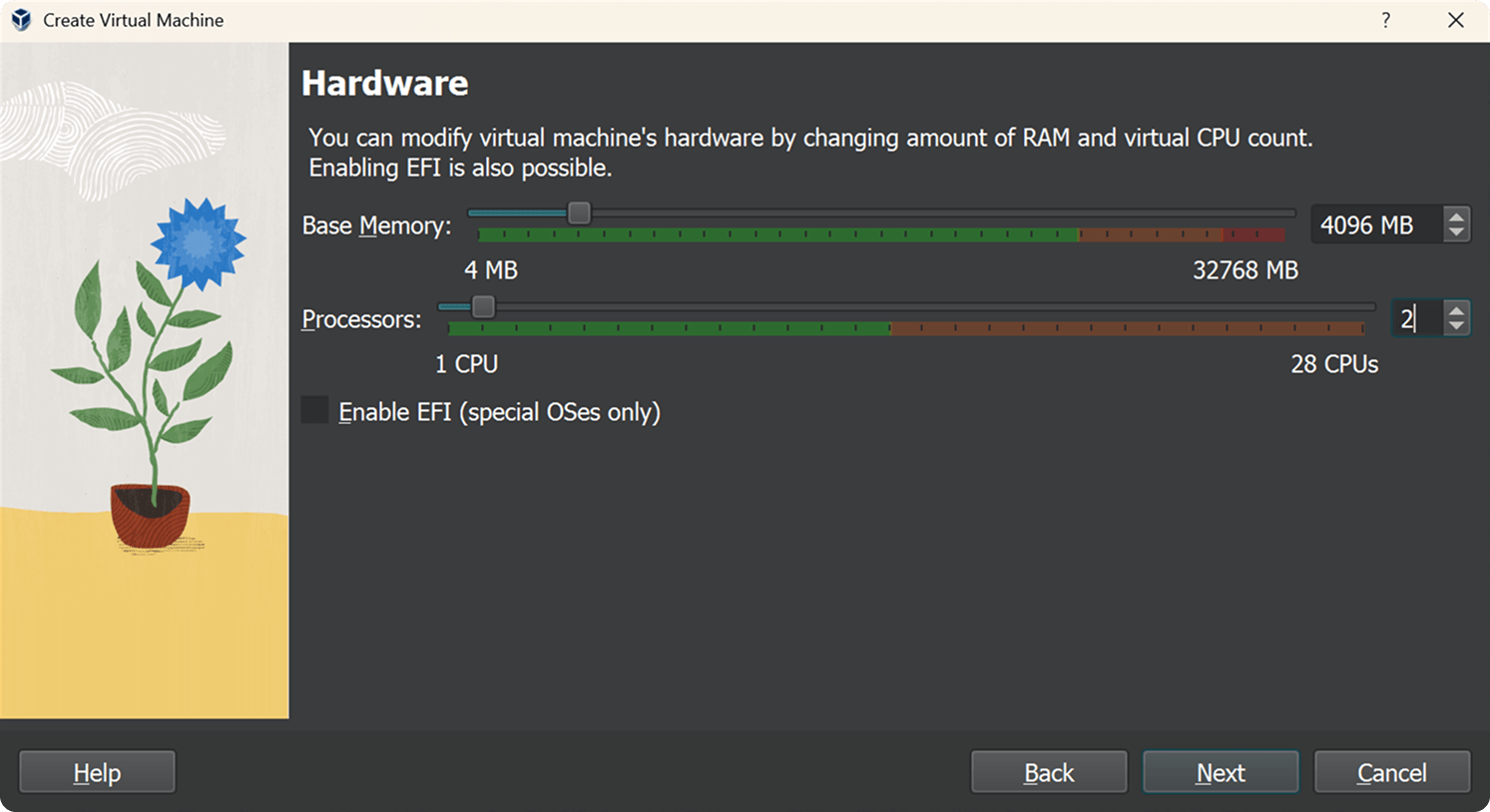The width and height of the screenshot is (1490, 812).
Task: Decrease Base Memory with down arrow
Action: (1457, 232)
